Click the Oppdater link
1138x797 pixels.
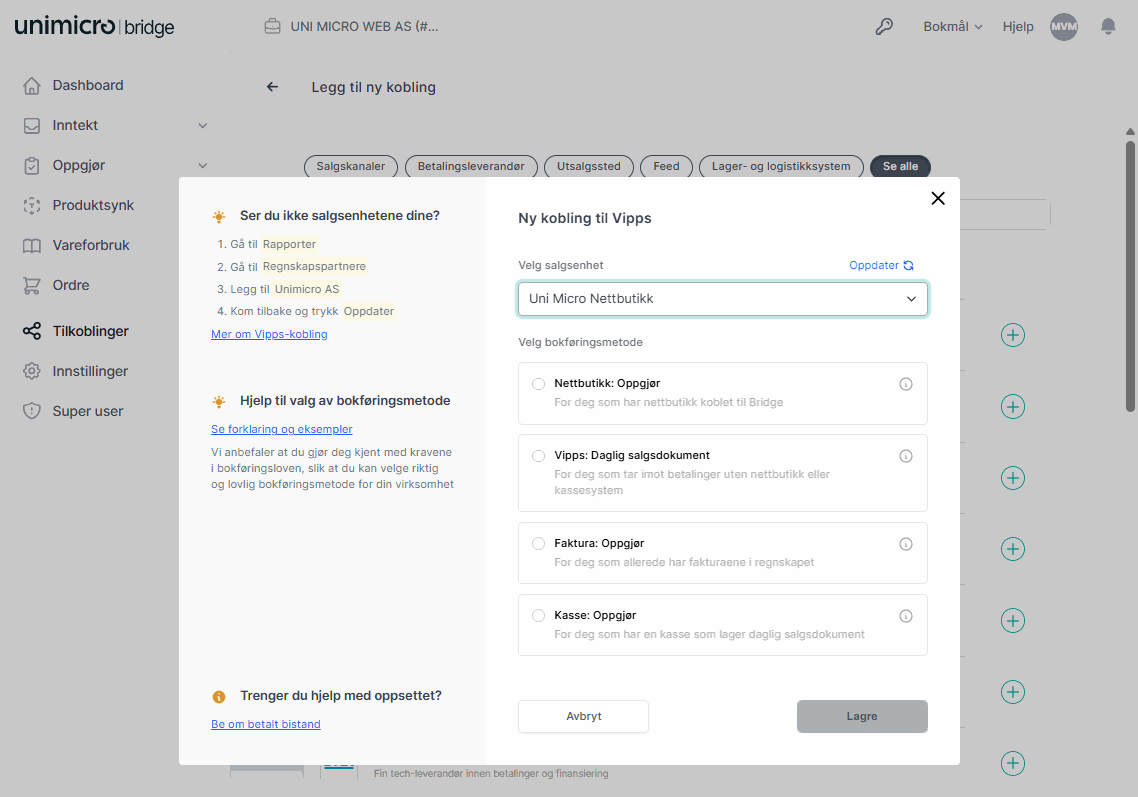point(874,266)
